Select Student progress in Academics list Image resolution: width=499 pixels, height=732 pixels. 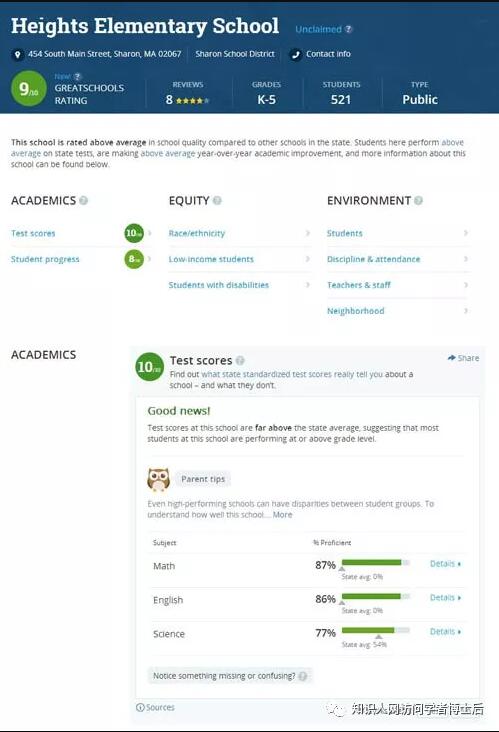[x=45, y=259]
